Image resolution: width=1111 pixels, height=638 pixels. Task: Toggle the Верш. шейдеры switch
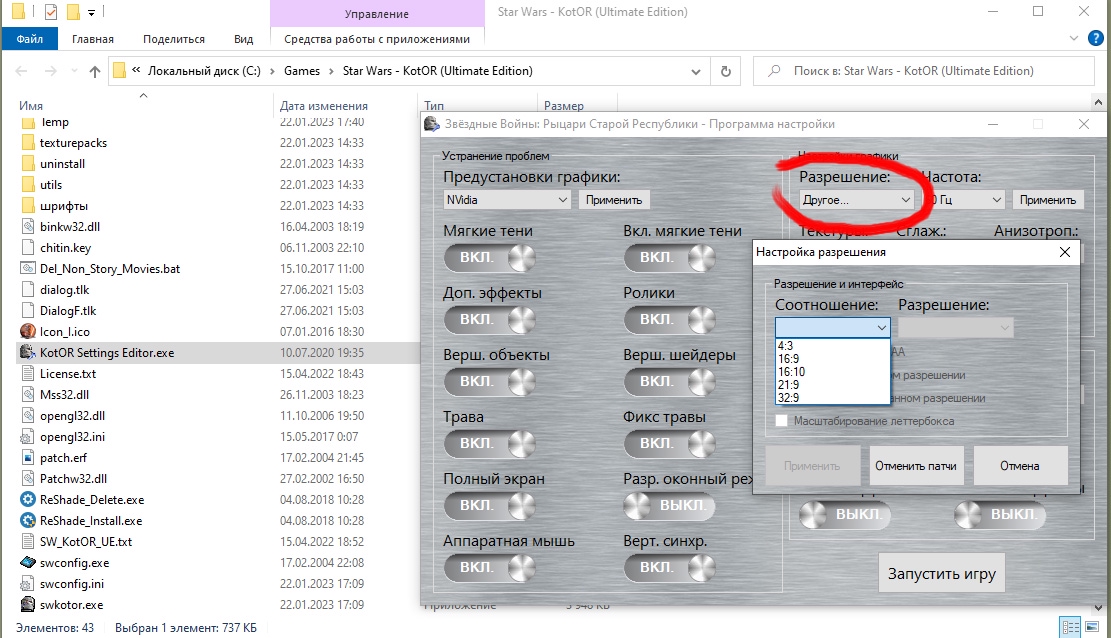[x=670, y=381]
